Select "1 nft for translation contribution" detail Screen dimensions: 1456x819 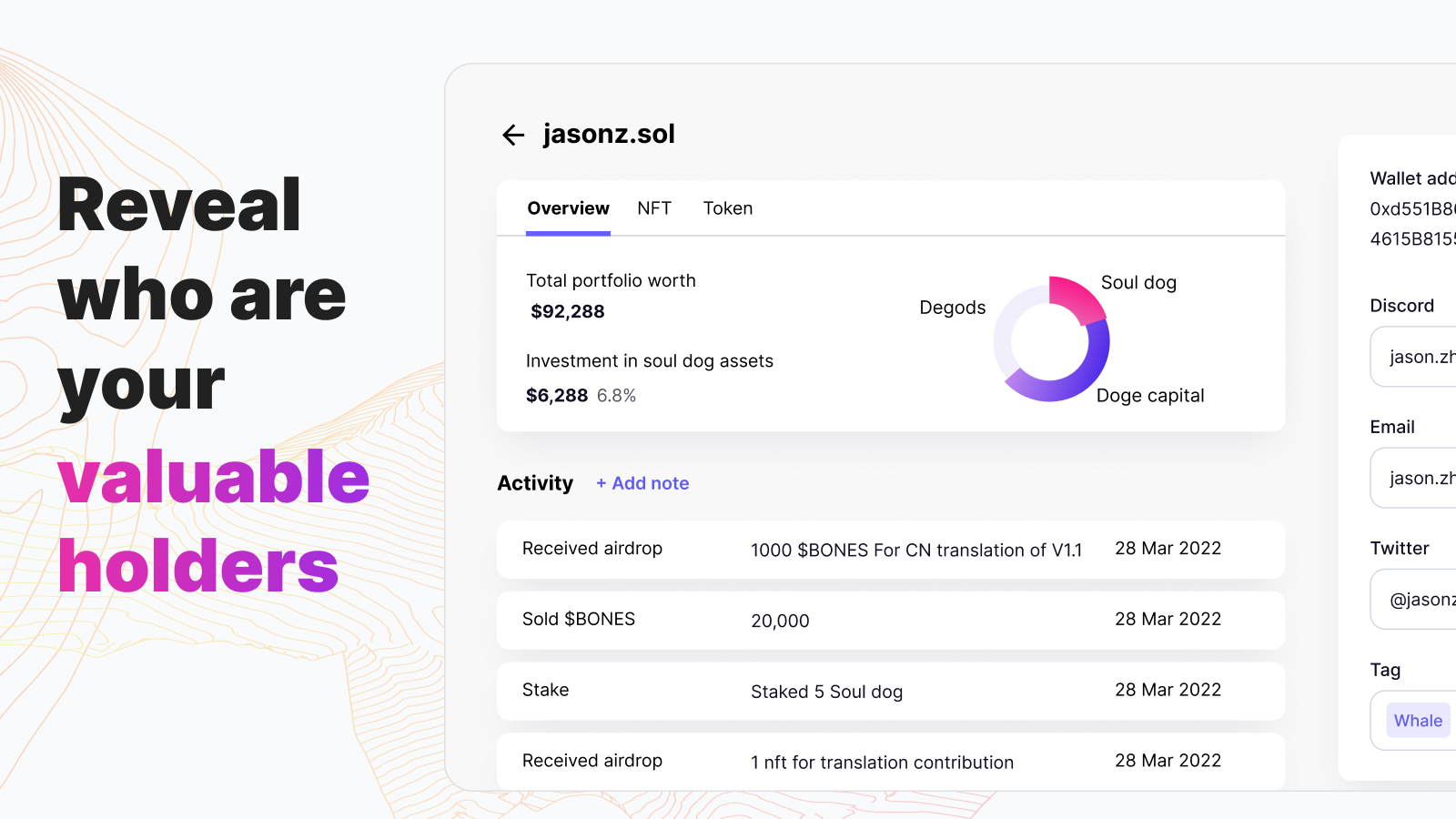tap(882, 763)
